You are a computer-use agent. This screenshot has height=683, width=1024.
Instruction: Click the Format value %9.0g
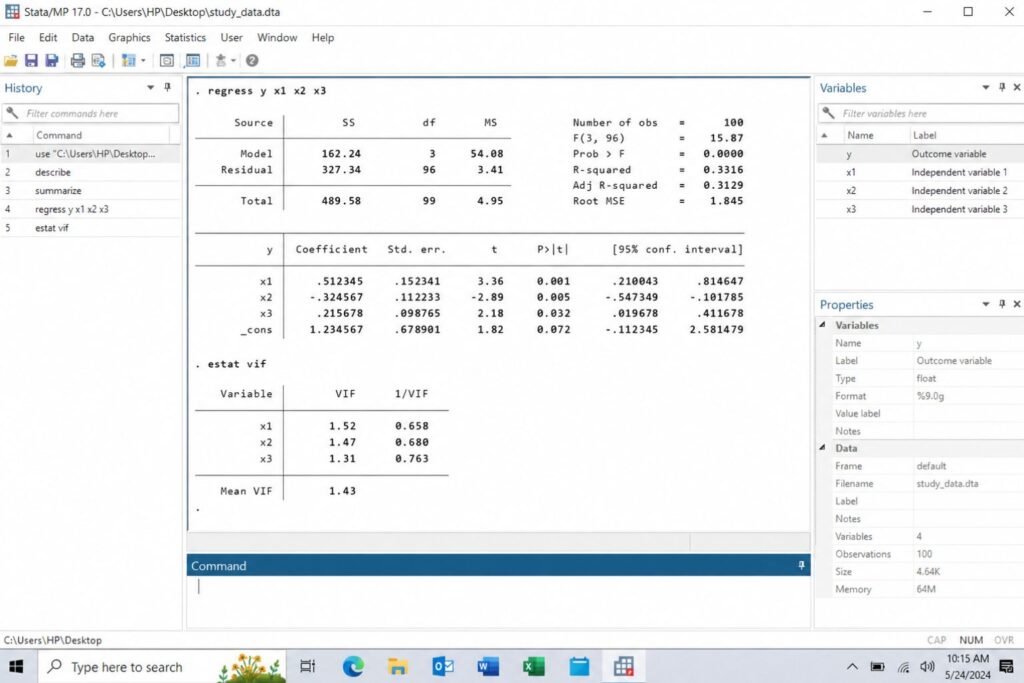[930, 396]
